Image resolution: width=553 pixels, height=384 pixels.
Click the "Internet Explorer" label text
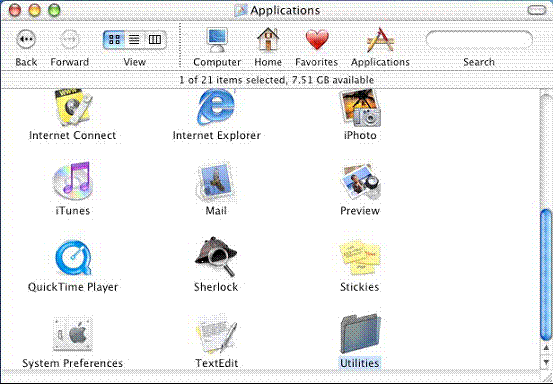(x=217, y=135)
